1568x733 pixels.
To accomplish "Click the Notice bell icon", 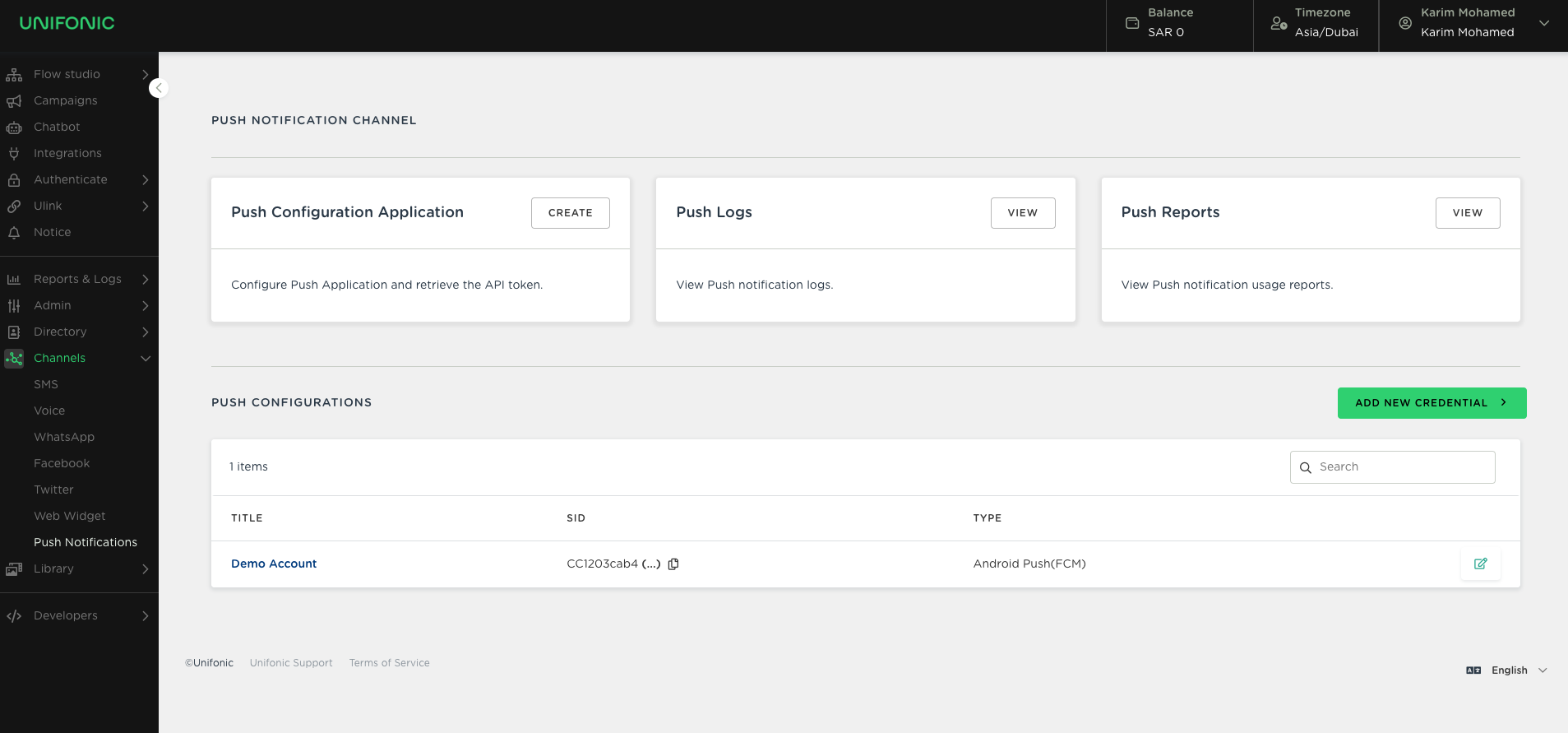I will pos(14,233).
